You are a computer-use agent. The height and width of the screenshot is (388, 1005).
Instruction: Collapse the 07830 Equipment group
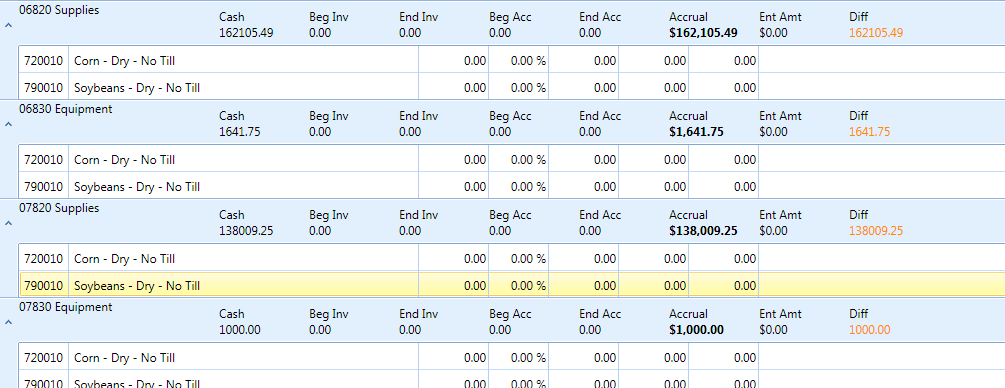(x=8, y=322)
